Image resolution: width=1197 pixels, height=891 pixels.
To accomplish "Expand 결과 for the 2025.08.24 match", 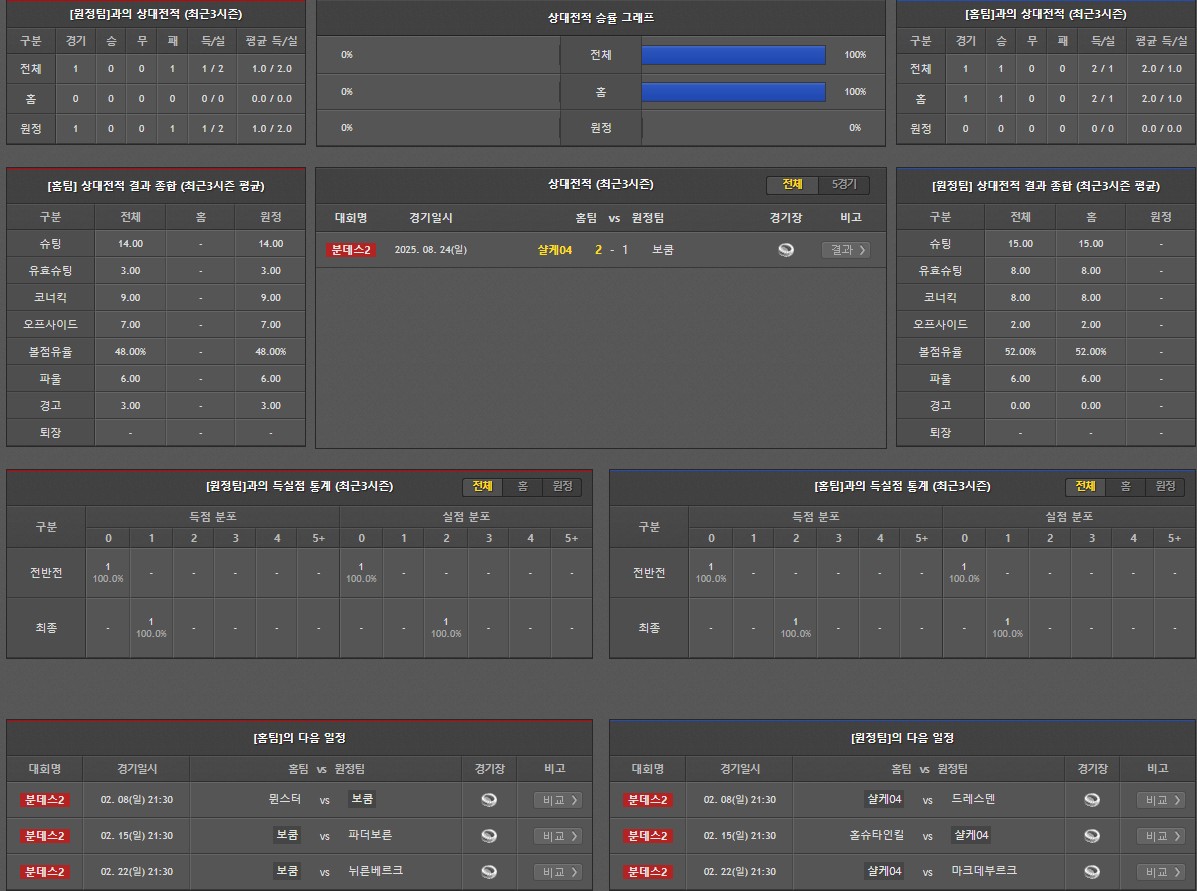I will 845,250.
